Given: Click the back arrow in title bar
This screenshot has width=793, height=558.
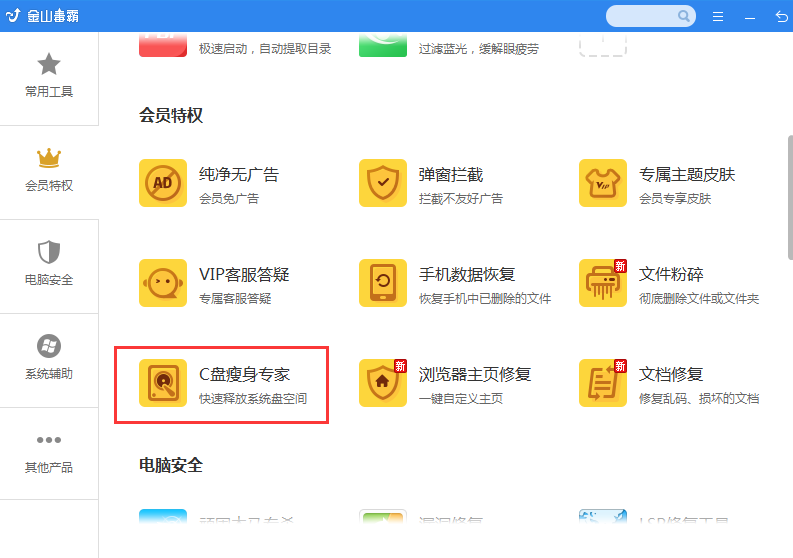Looking at the screenshot, I should coord(781,17).
